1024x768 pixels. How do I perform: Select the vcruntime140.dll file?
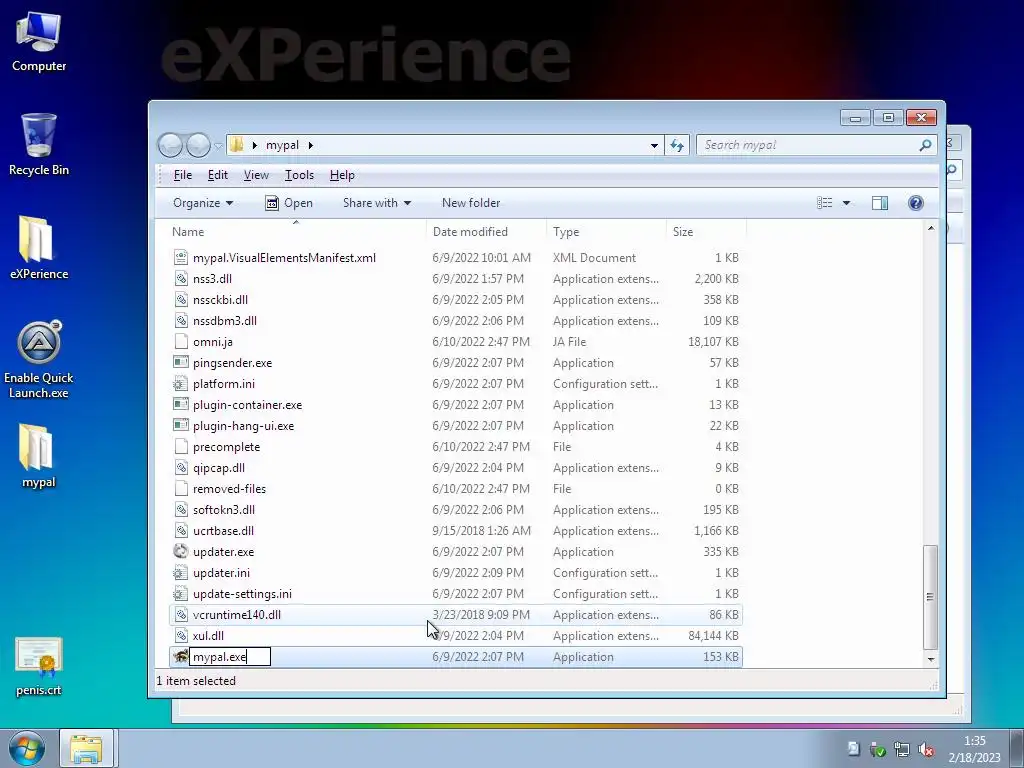click(x=455, y=615)
